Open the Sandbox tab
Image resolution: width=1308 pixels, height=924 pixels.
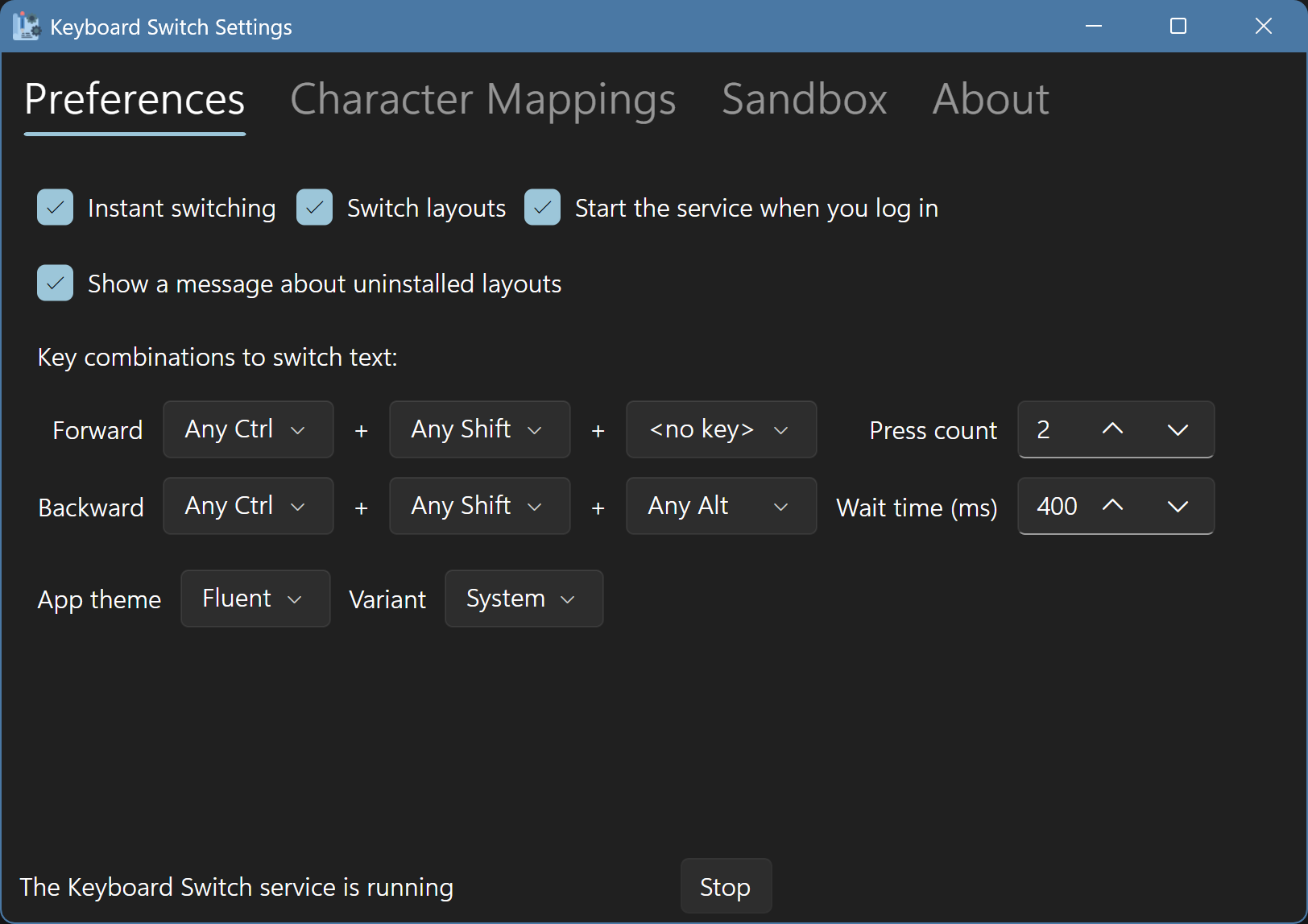pyautogui.click(x=804, y=100)
